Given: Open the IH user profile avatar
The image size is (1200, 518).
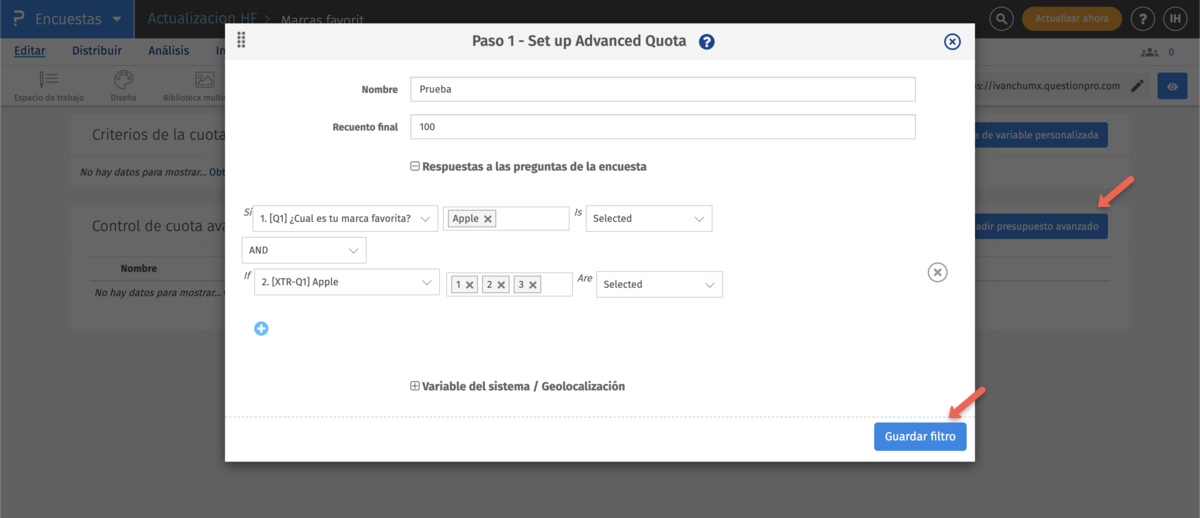Looking at the screenshot, I should tap(1176, 19).
